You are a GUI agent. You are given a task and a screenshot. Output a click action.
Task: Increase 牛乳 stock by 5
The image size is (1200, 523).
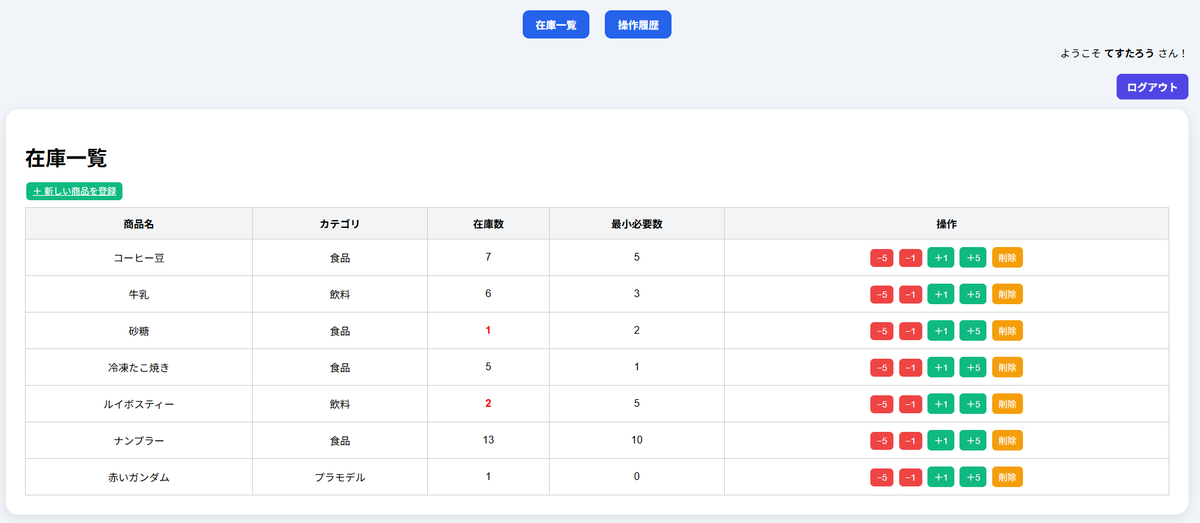973,294
